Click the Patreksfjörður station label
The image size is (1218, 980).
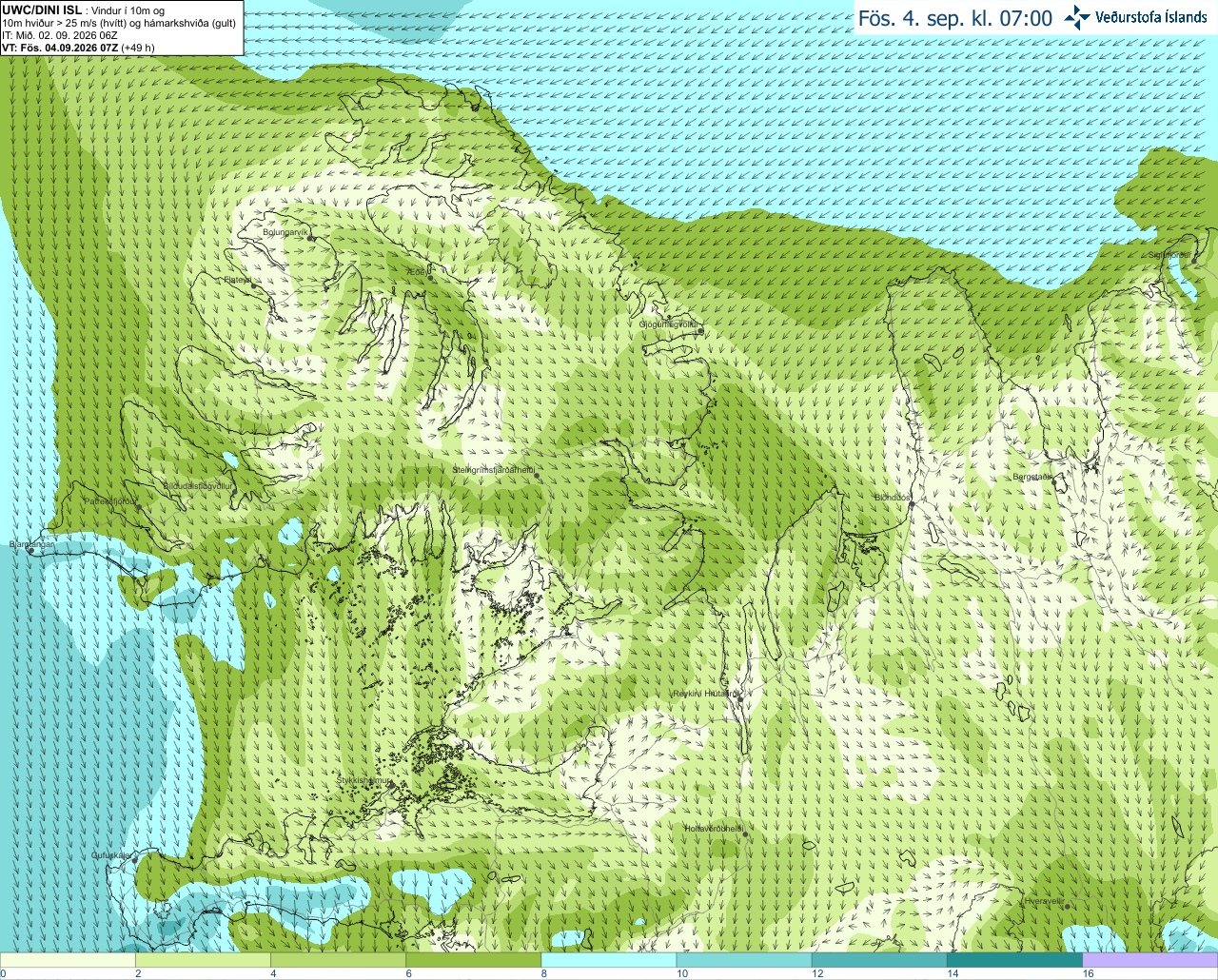tap(110, 500)
